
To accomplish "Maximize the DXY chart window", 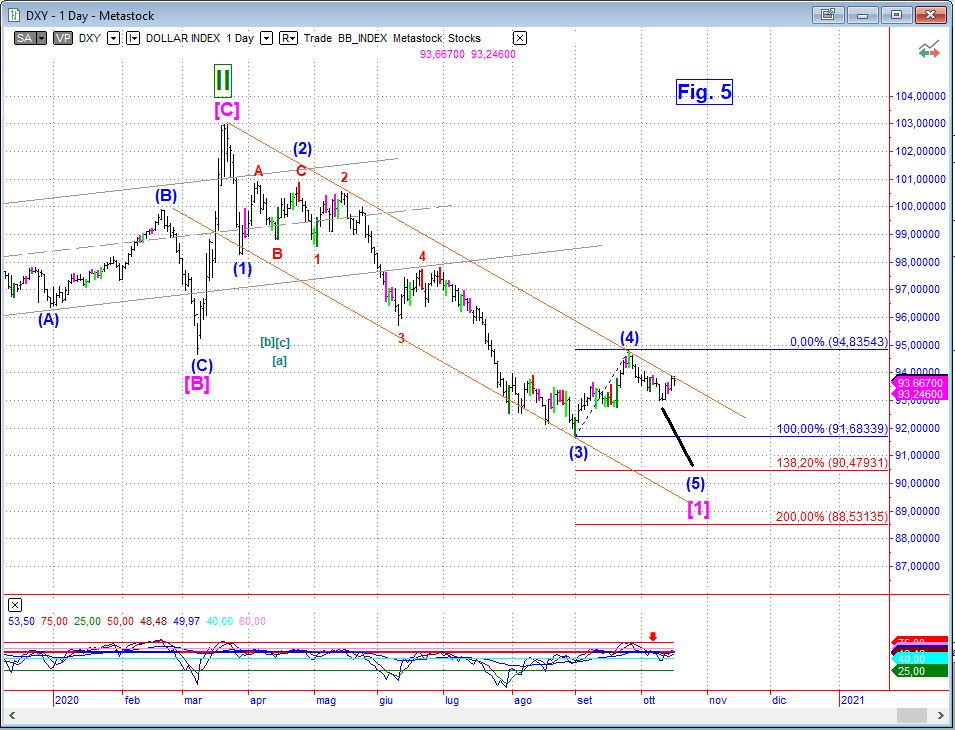I will 897,15.
